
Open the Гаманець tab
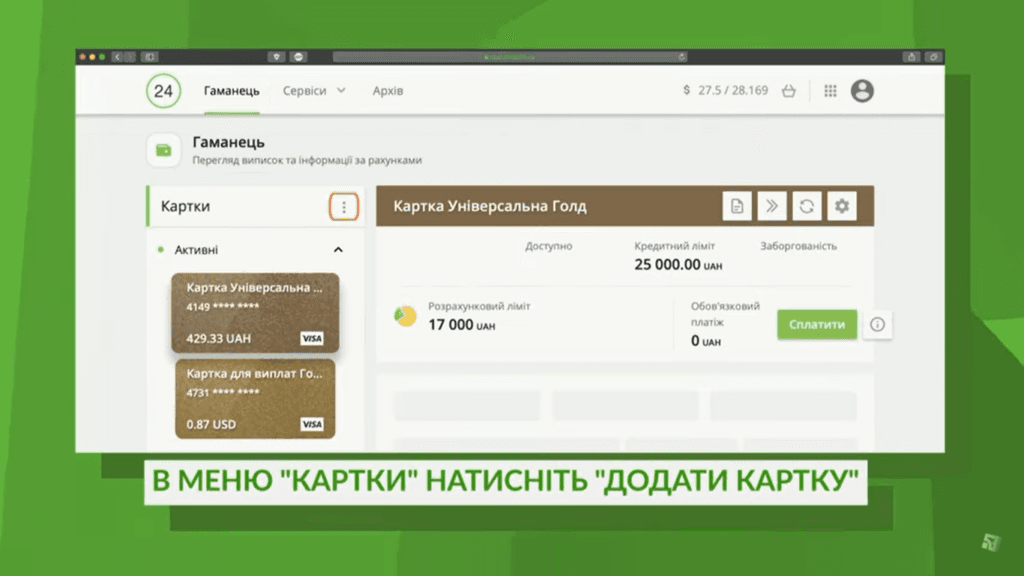[231, 91]
